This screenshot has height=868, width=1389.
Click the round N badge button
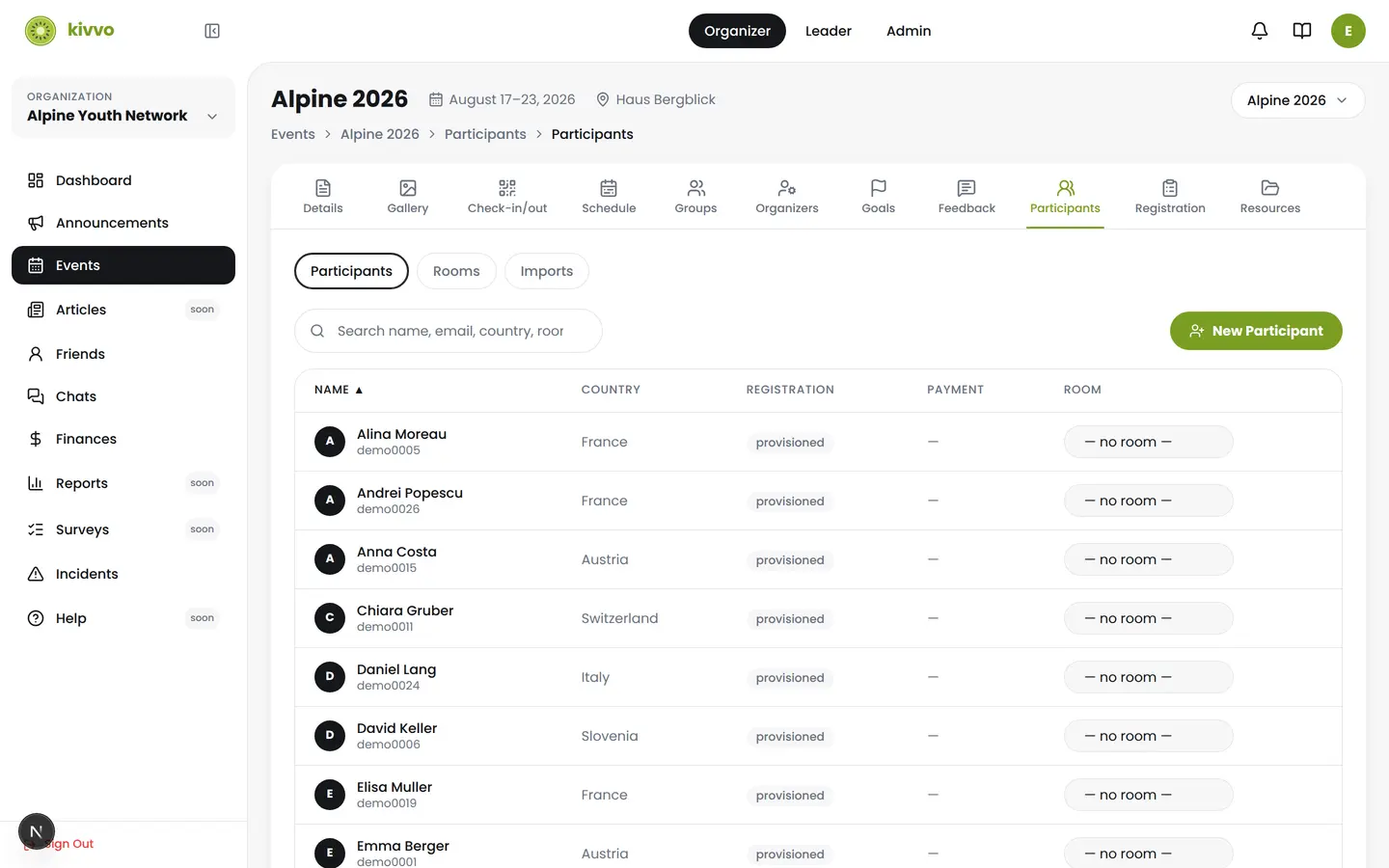tap(37, 831)
